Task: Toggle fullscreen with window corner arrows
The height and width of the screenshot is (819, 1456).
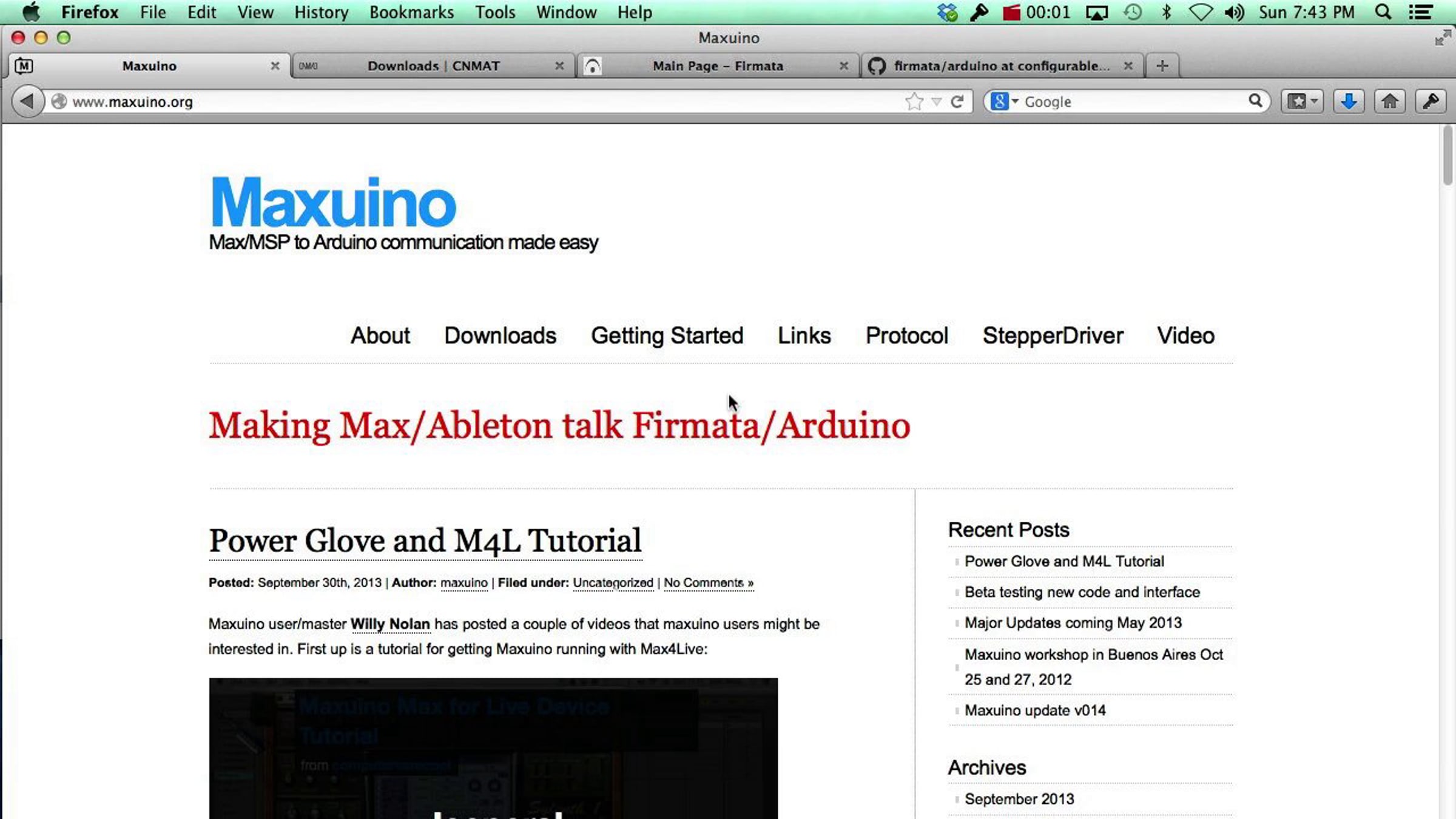Action: (x=1442, y=38)
